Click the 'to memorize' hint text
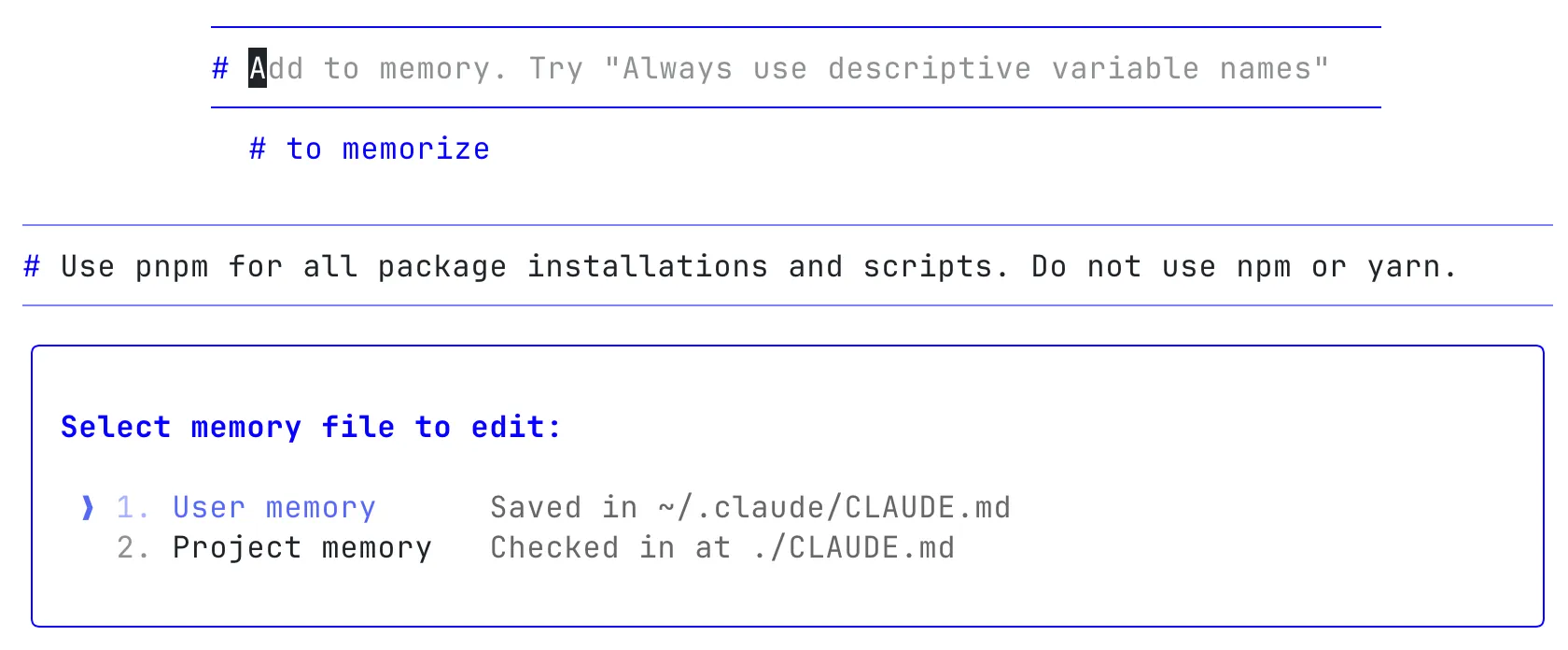The height and width of the screenshot is (650, 1568). tap(387, 148)
